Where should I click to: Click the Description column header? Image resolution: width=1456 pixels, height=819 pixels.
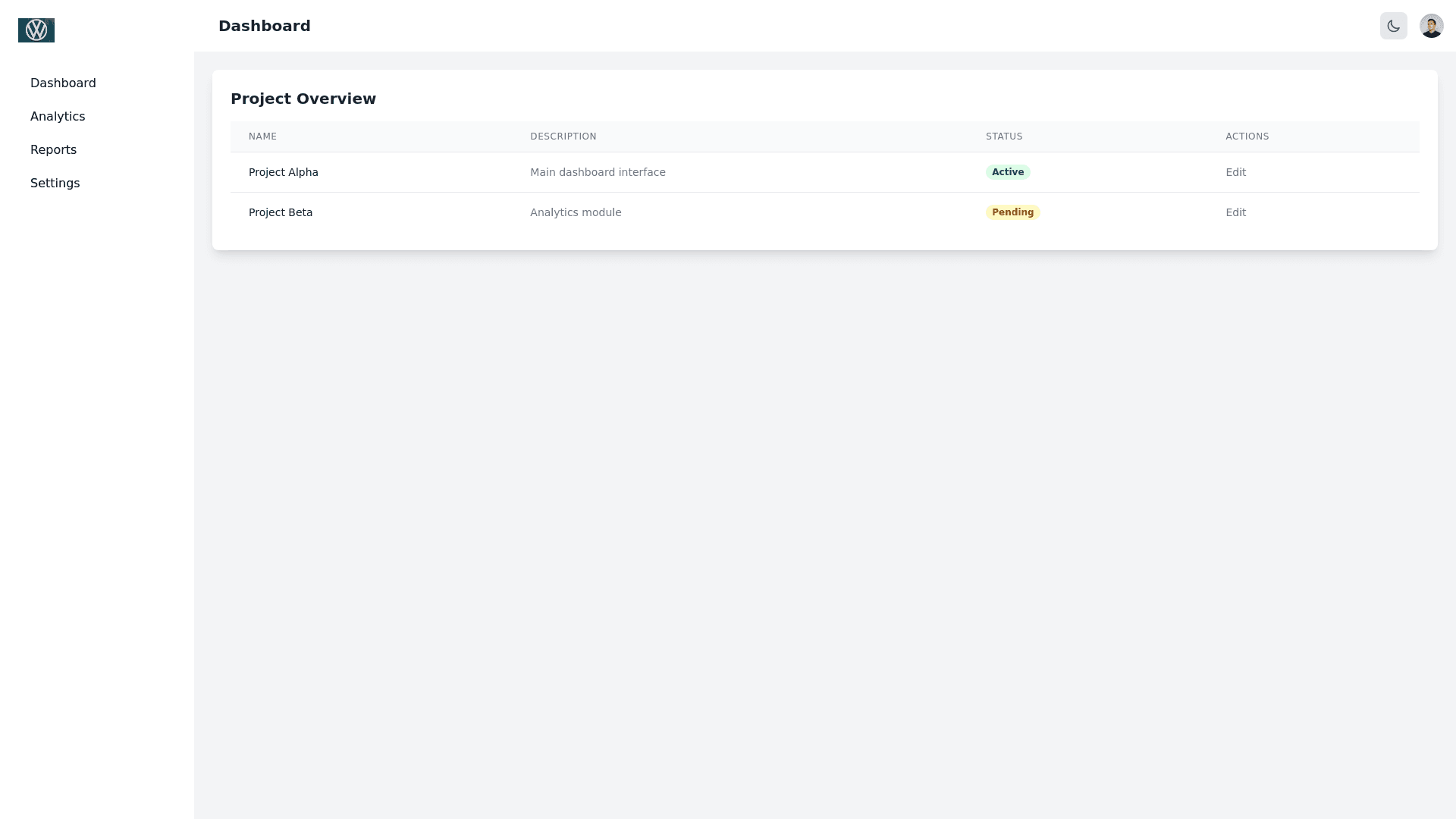tap(563, 136)
